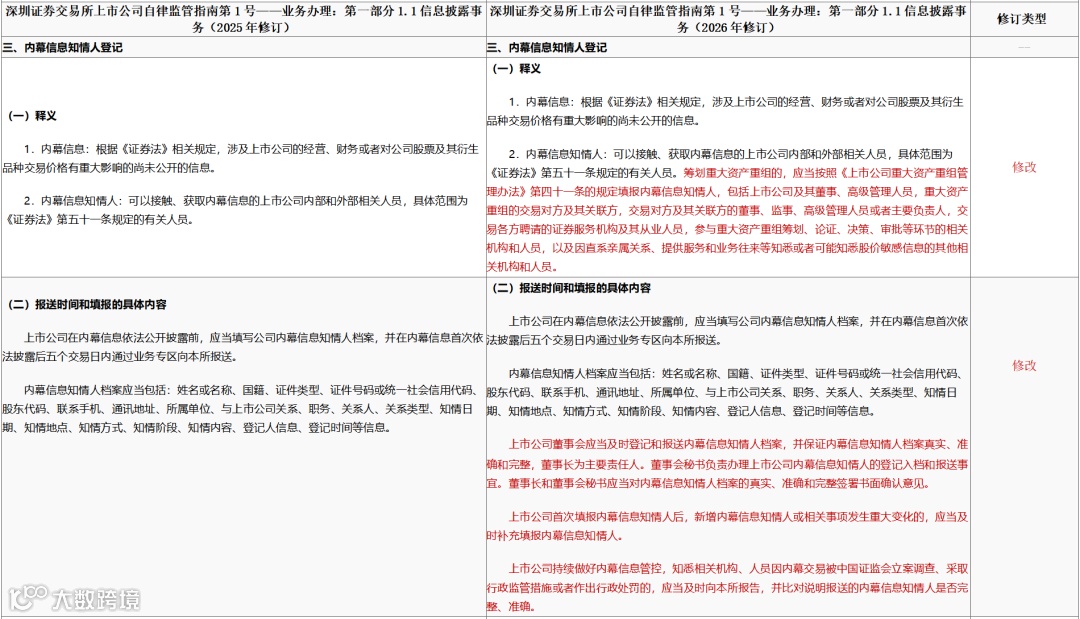Click right paragraph 上市公司在内幕信息依法公开披露前

[727, 331]
